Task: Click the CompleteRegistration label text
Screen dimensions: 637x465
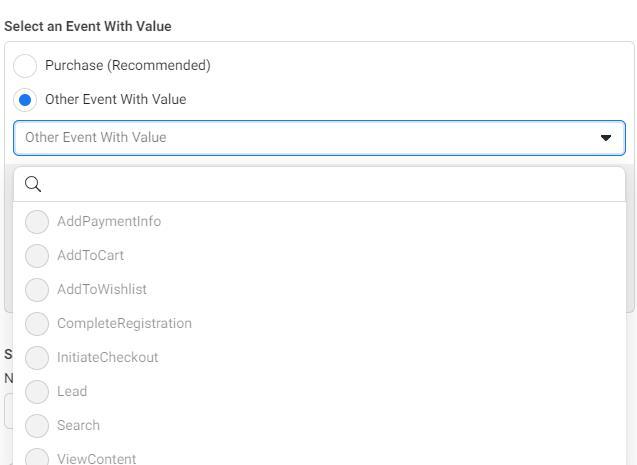Action: (x=124, y=324)
